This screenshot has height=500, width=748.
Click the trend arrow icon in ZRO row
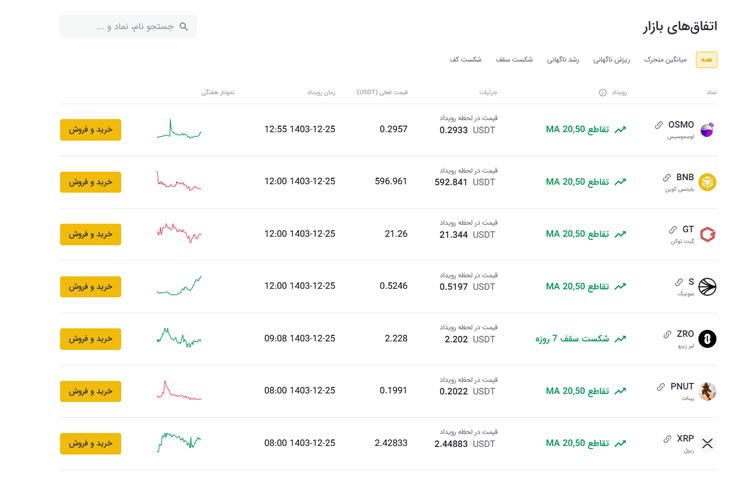coord(620,339)
